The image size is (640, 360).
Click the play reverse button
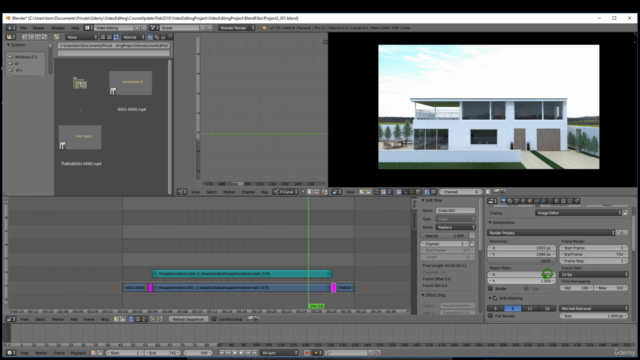pos(234,353)
